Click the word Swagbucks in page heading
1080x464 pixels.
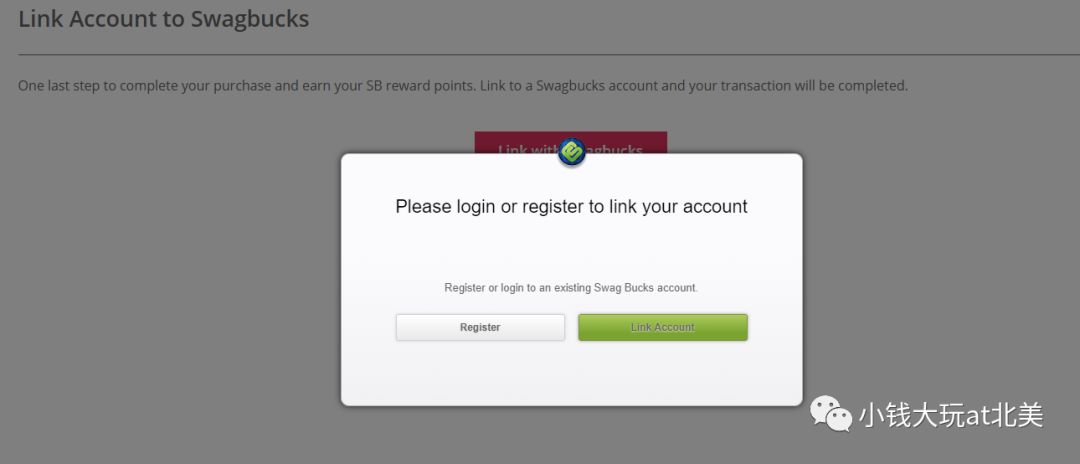point(249,19)
